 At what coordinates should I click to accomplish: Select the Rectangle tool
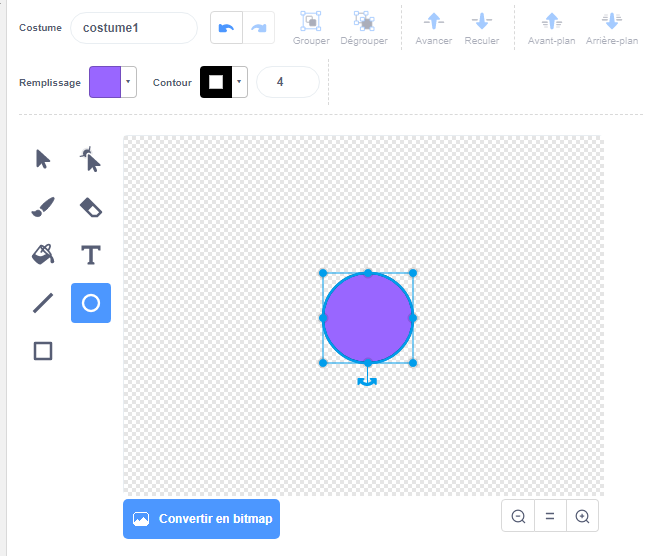[43, 351]
